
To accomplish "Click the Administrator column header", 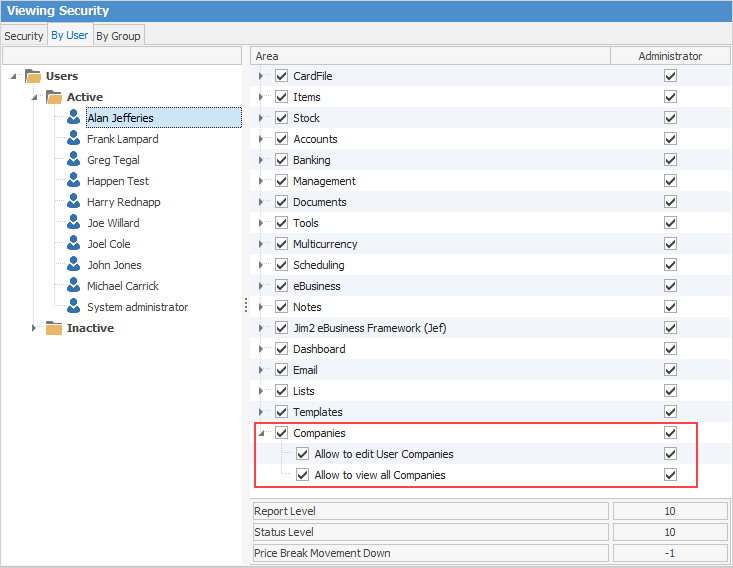I will point(670,56).
